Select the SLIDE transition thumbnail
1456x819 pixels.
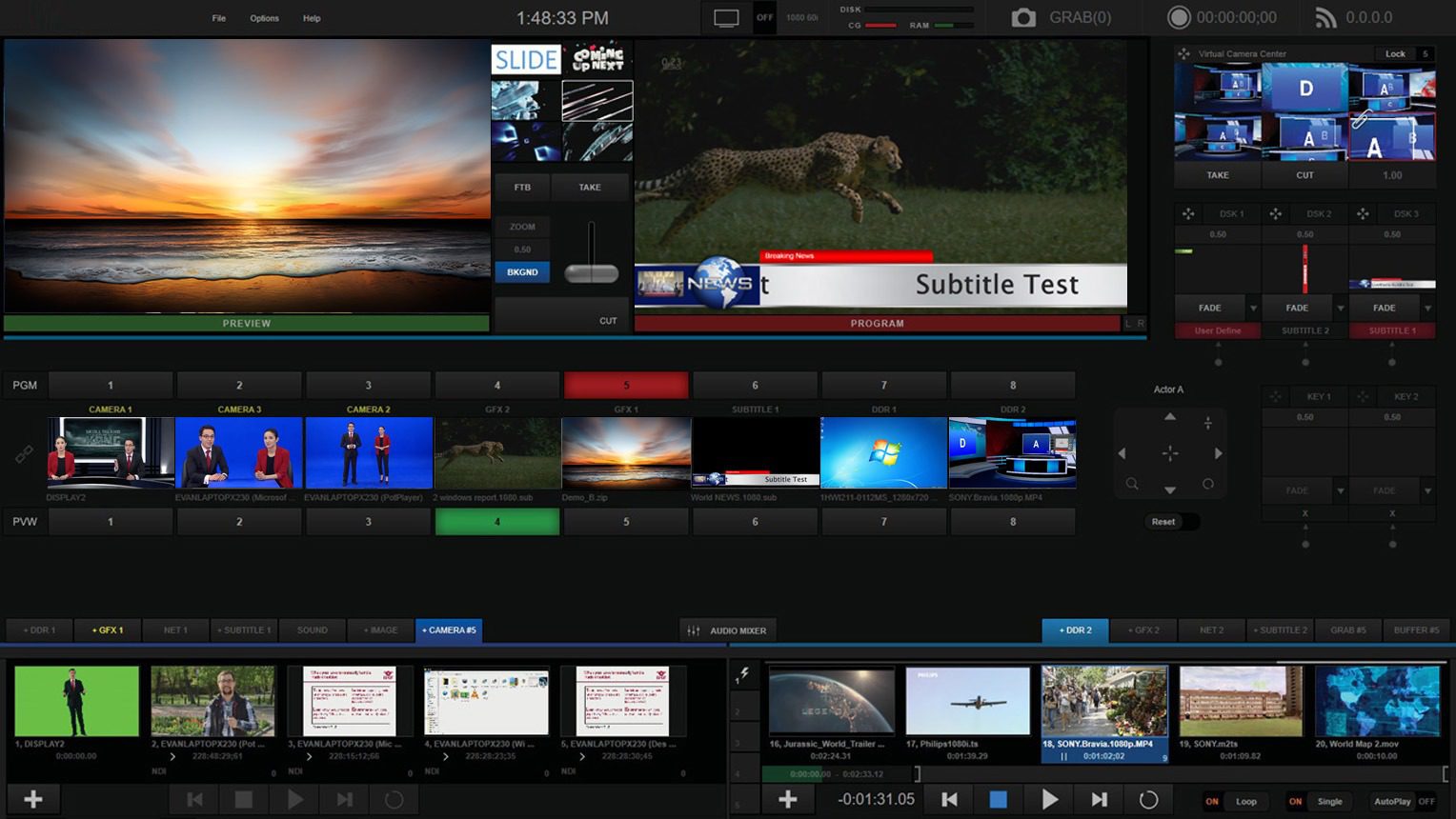[x=526, y=60]
